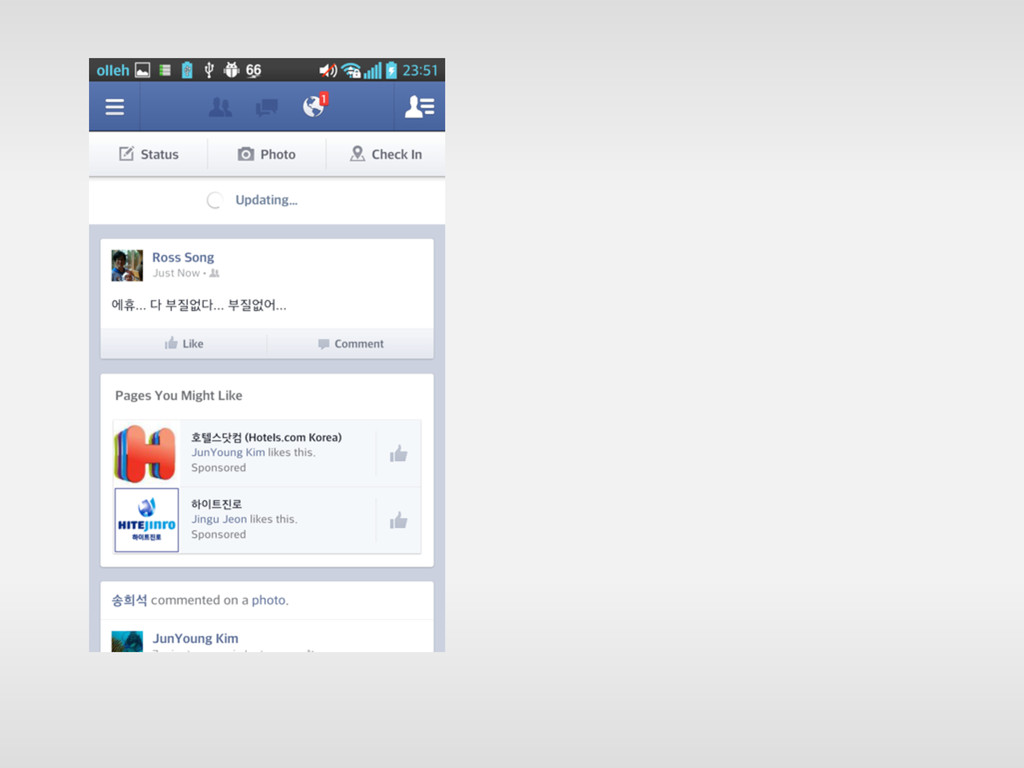This screenshot has height=768, width=1024.
Task: Click the 'olleh' carrier label
Action: tap(112, 71)
